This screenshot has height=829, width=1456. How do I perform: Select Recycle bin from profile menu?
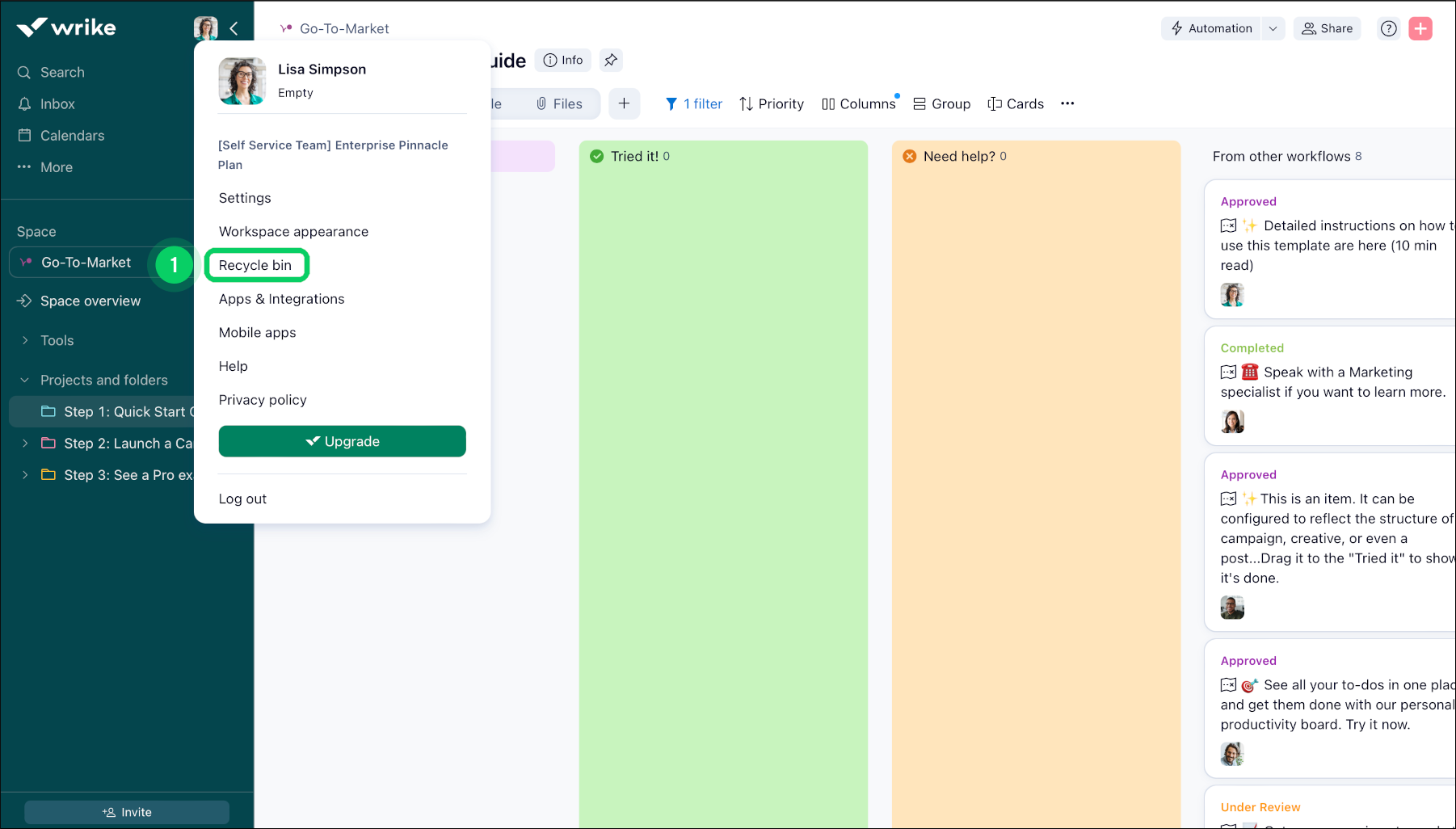[x=255, y=265]
